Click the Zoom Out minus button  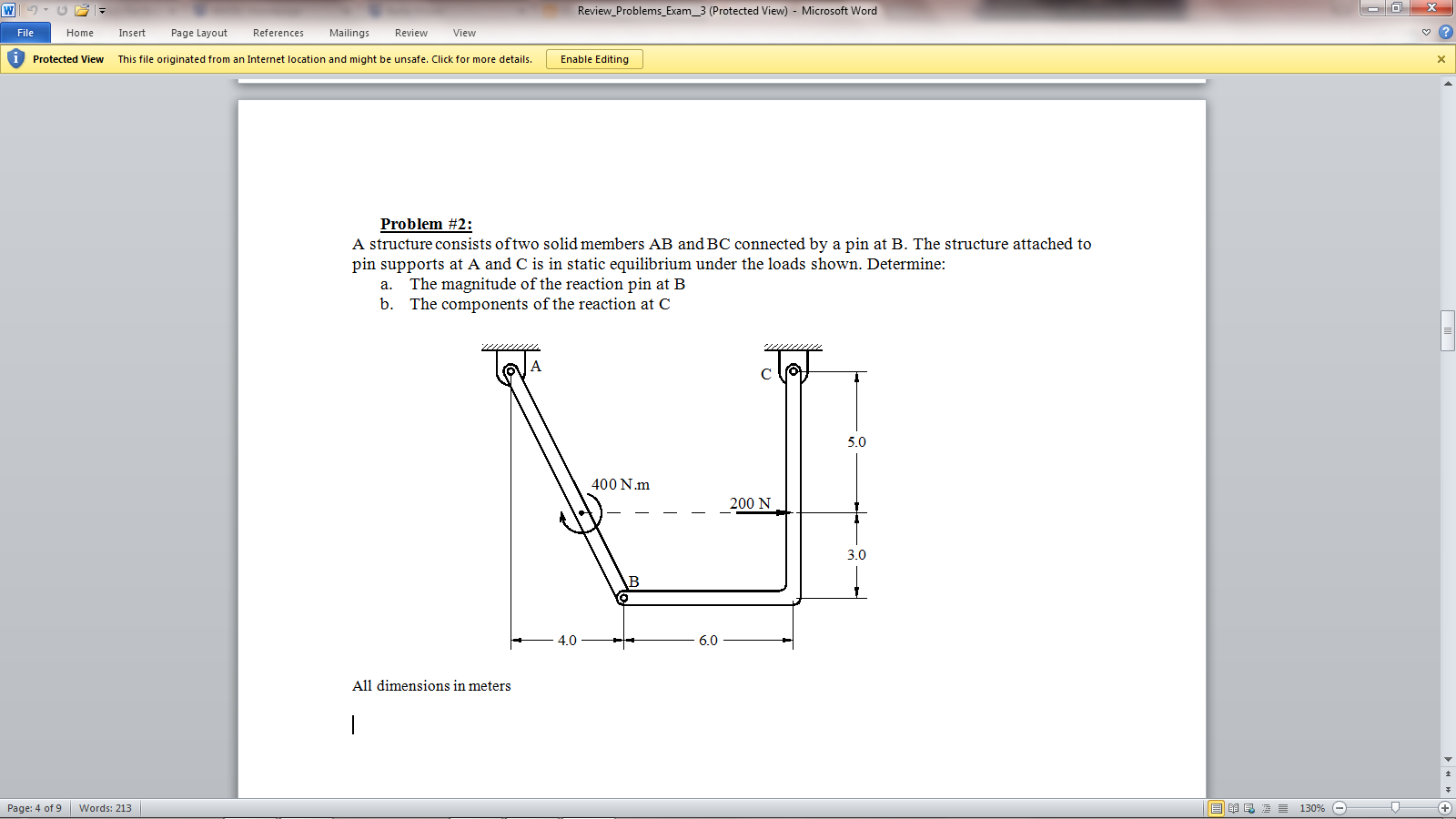click(x=1340, y=808)
